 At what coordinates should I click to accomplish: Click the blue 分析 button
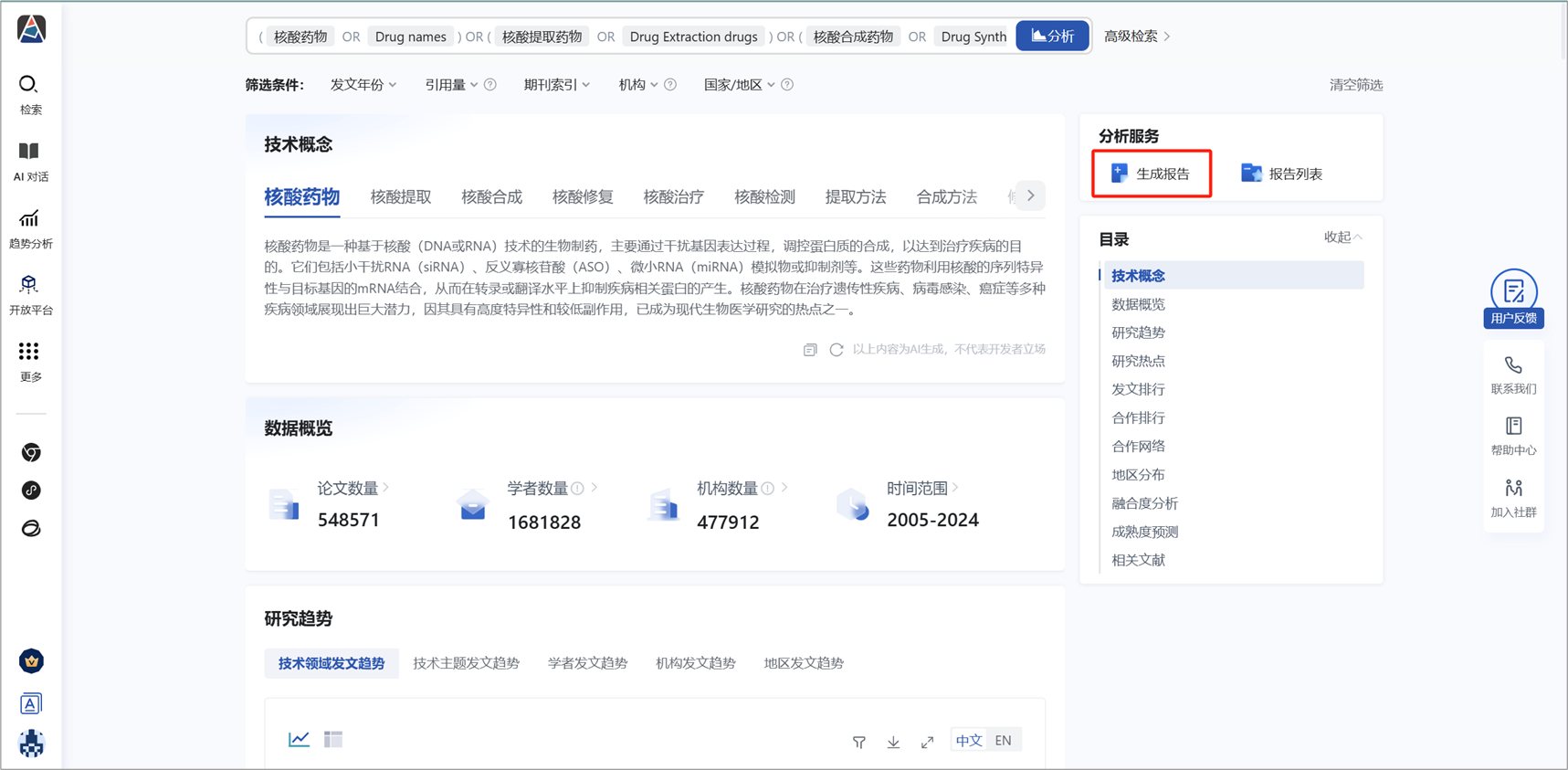click(1052, 36)
